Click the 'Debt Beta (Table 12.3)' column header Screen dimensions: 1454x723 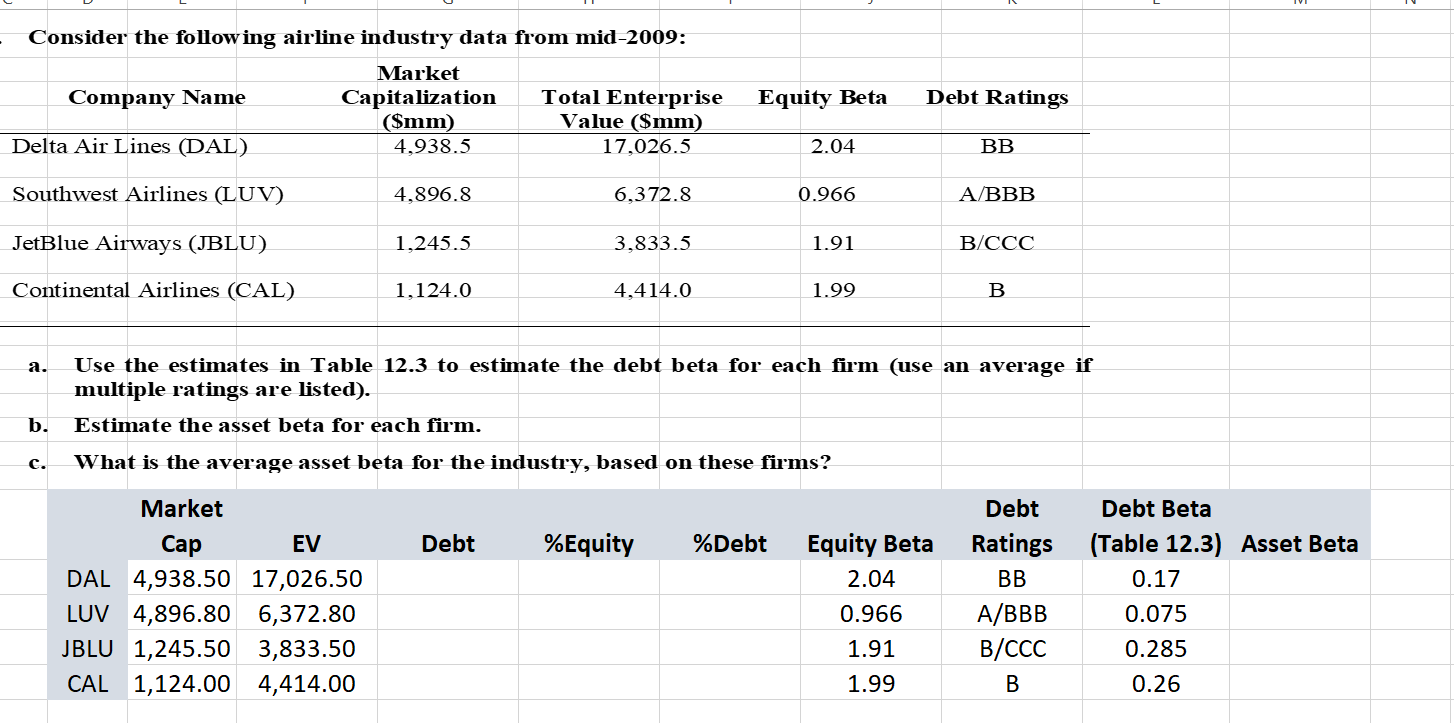coord(1156,526)
